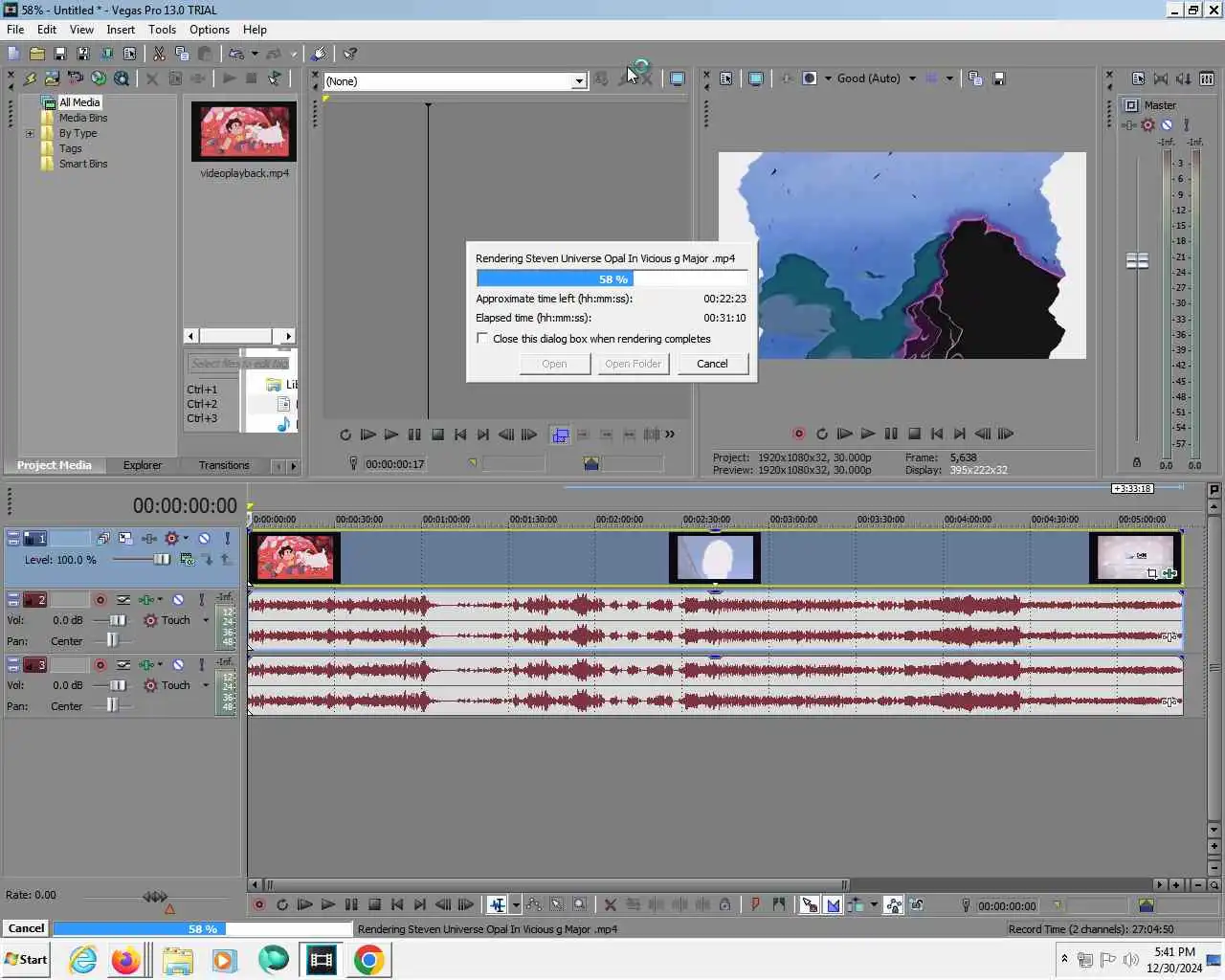This screenshot has height=980, width=1225.
Task: Click the Envelope Edit Tool icon
Action: click(x=534, y=904)
